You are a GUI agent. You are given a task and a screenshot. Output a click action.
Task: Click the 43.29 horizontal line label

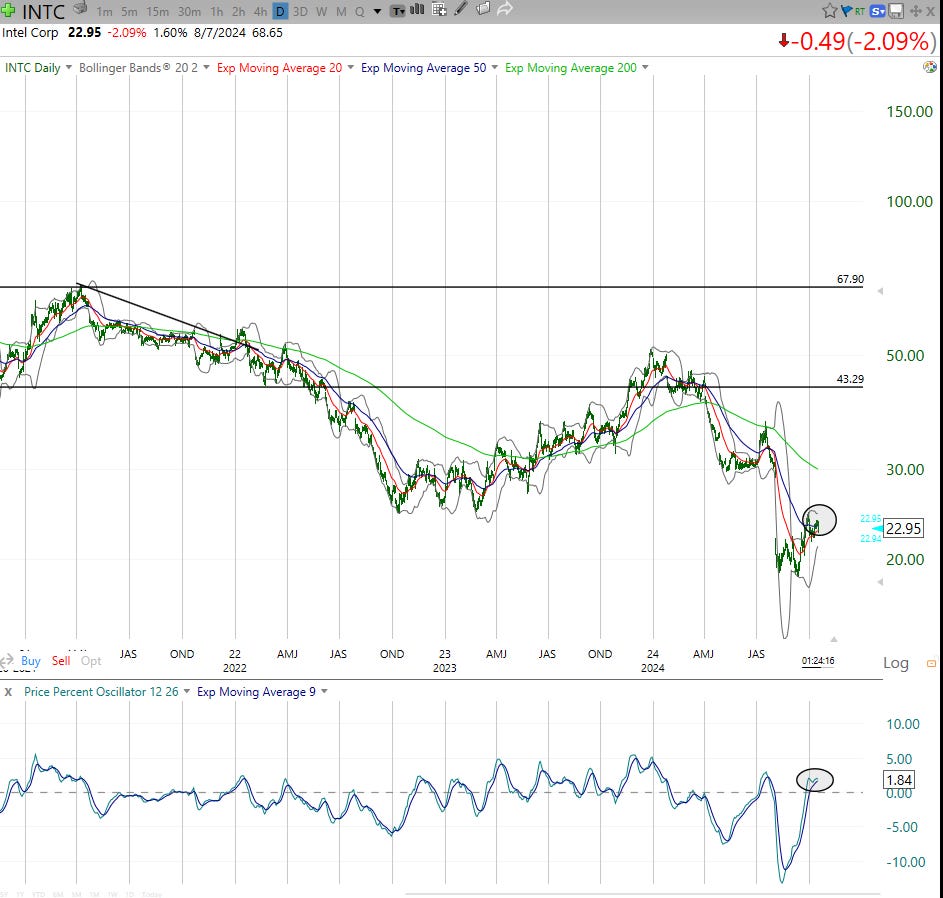pyautogui.click(x=850, y=379)
